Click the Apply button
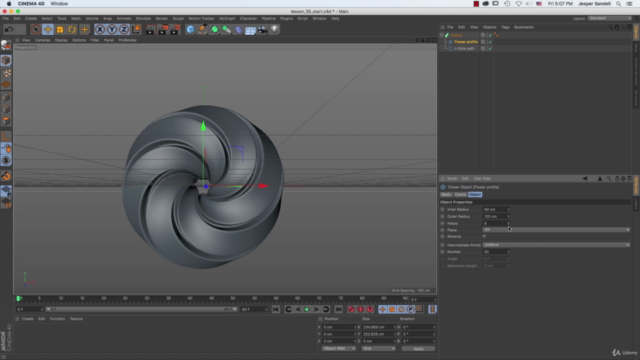 click(418, 349)
